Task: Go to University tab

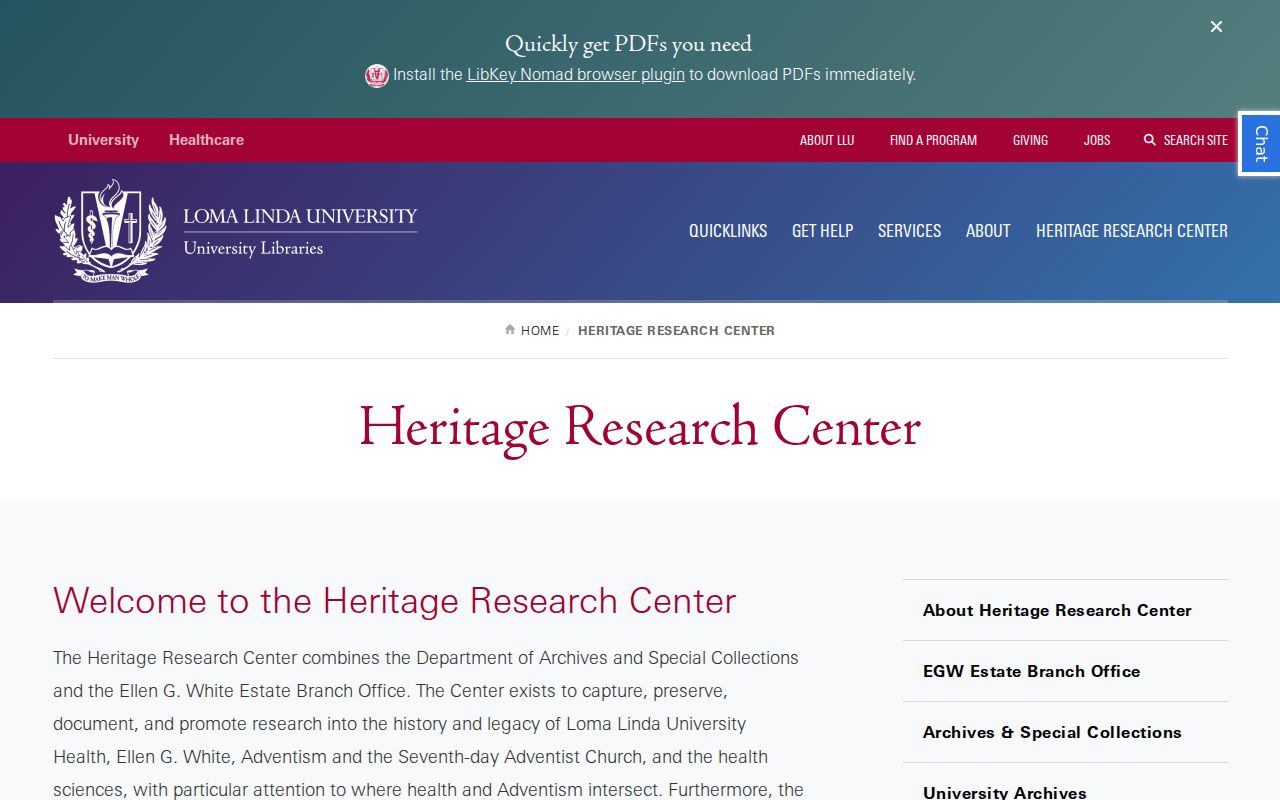Action: coord(103,140)
